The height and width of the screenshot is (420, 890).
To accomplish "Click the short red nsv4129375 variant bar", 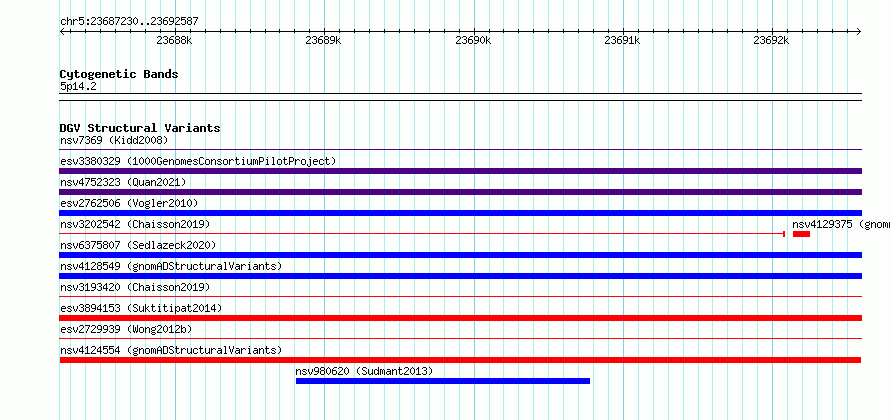I will click(x=801, y=234).
